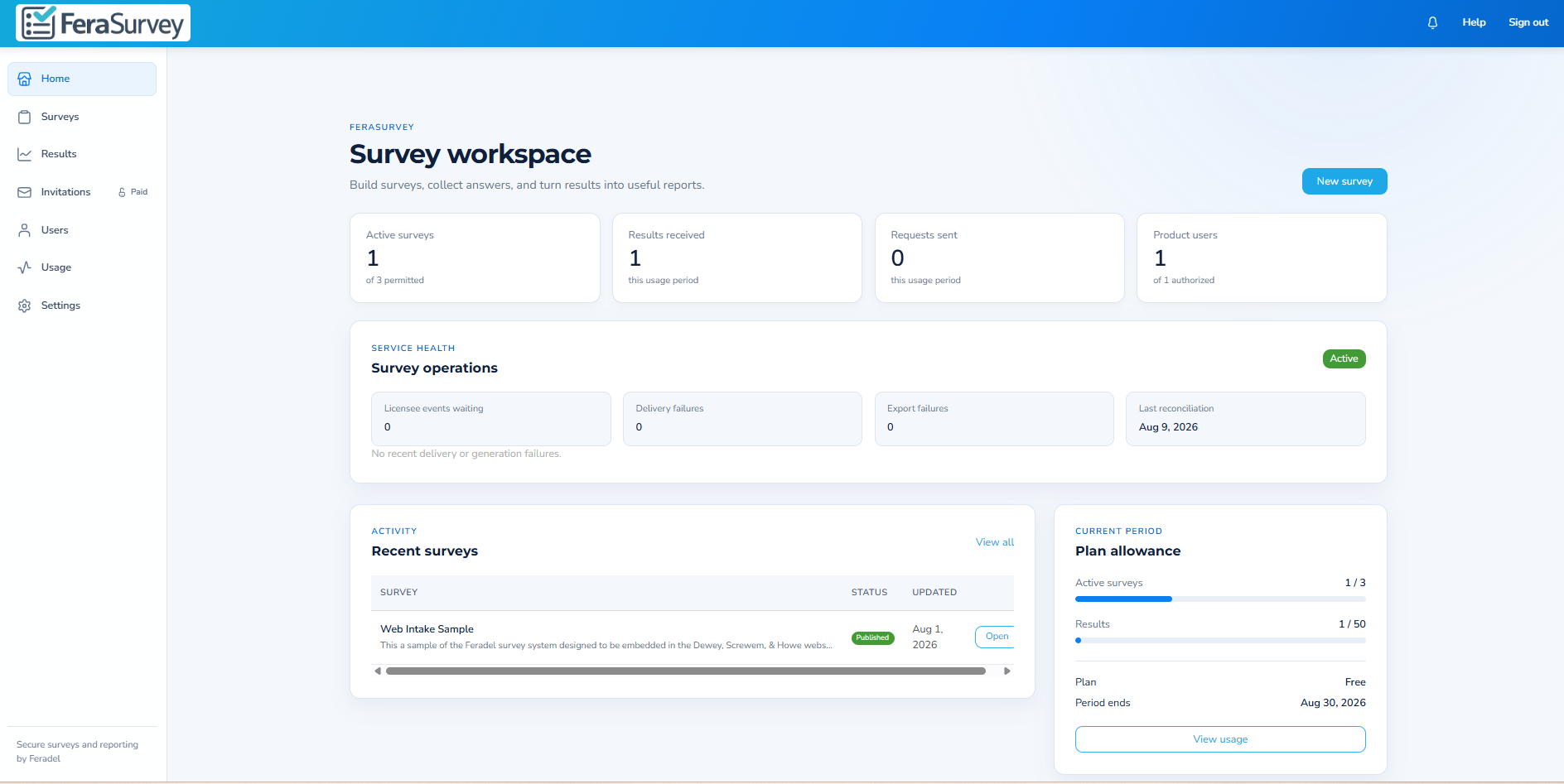
Task: Click the Active status badge
Action: pos(1344,358)
